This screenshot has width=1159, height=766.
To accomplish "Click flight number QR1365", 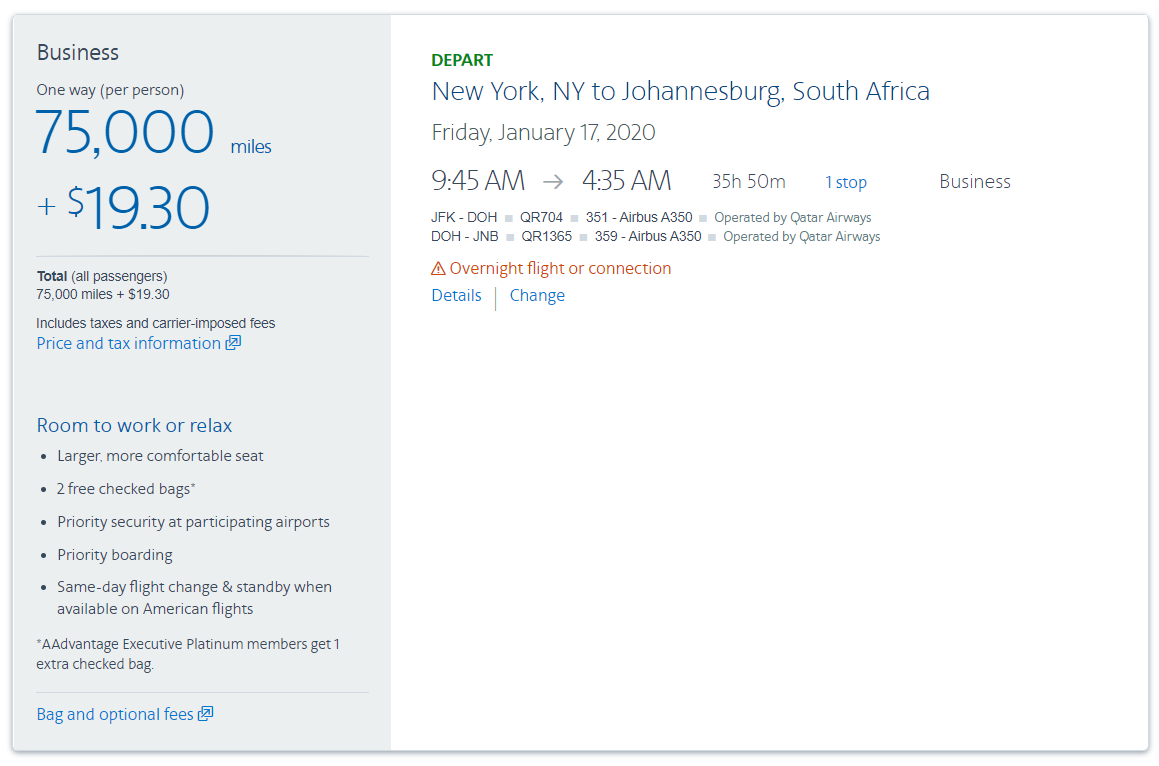I will (546, 237).
